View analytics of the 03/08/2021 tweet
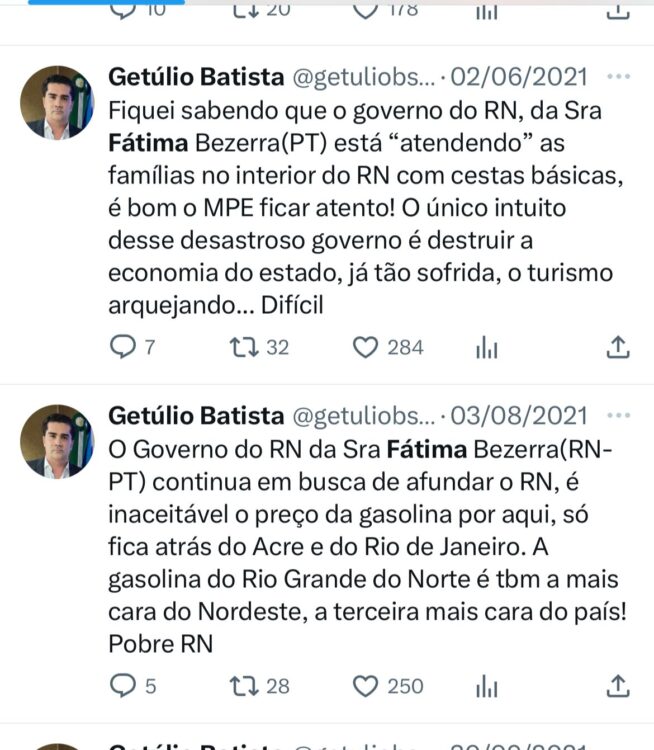The height and width of the screenshot is (750, 654). [x=487, y=686]
